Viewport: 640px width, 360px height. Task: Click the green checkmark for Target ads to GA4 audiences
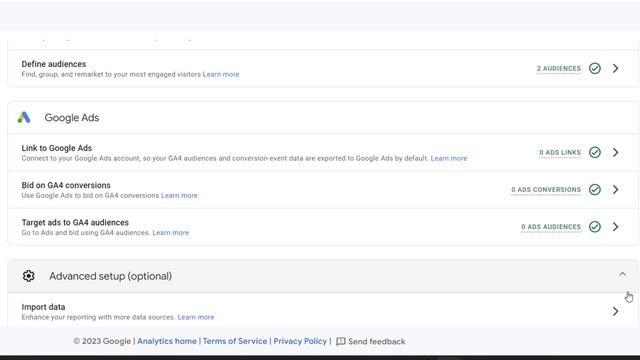tap(595, 227)
